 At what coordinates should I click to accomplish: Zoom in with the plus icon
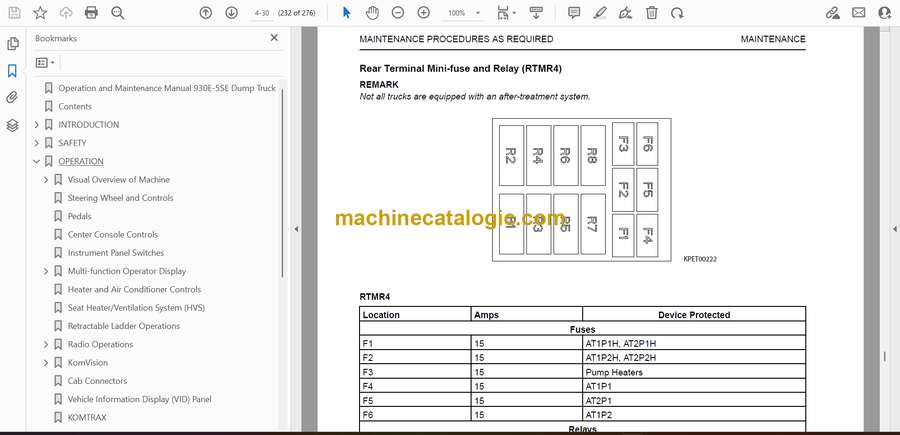click(424, 13)
